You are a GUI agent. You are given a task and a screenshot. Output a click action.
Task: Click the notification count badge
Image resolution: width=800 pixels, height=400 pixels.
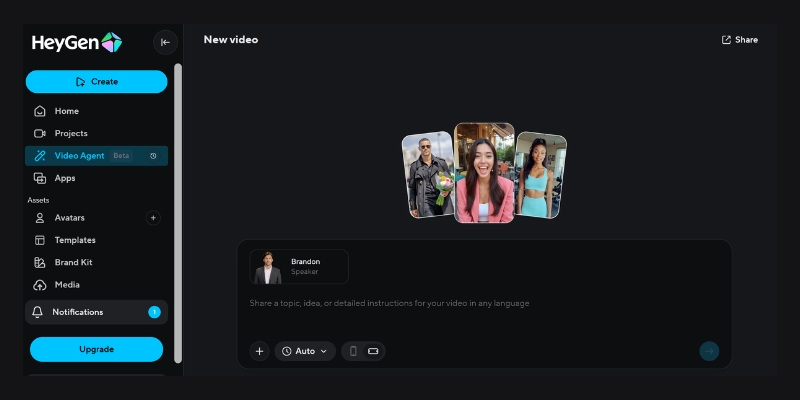coord(154,312)
